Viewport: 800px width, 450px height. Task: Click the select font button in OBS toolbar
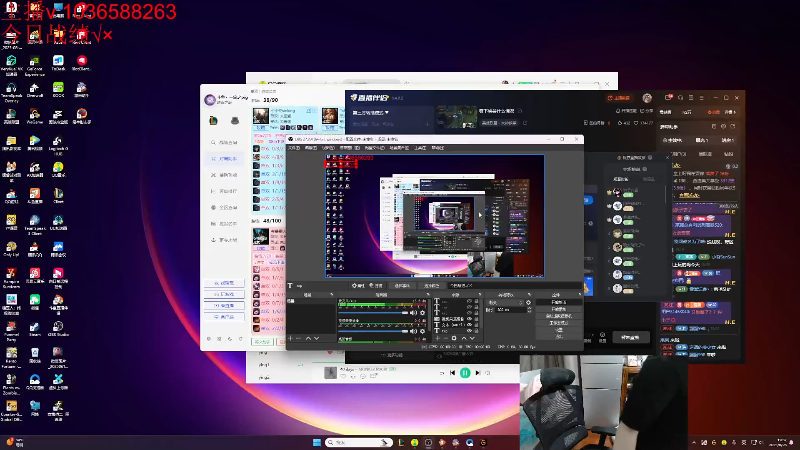402,286
